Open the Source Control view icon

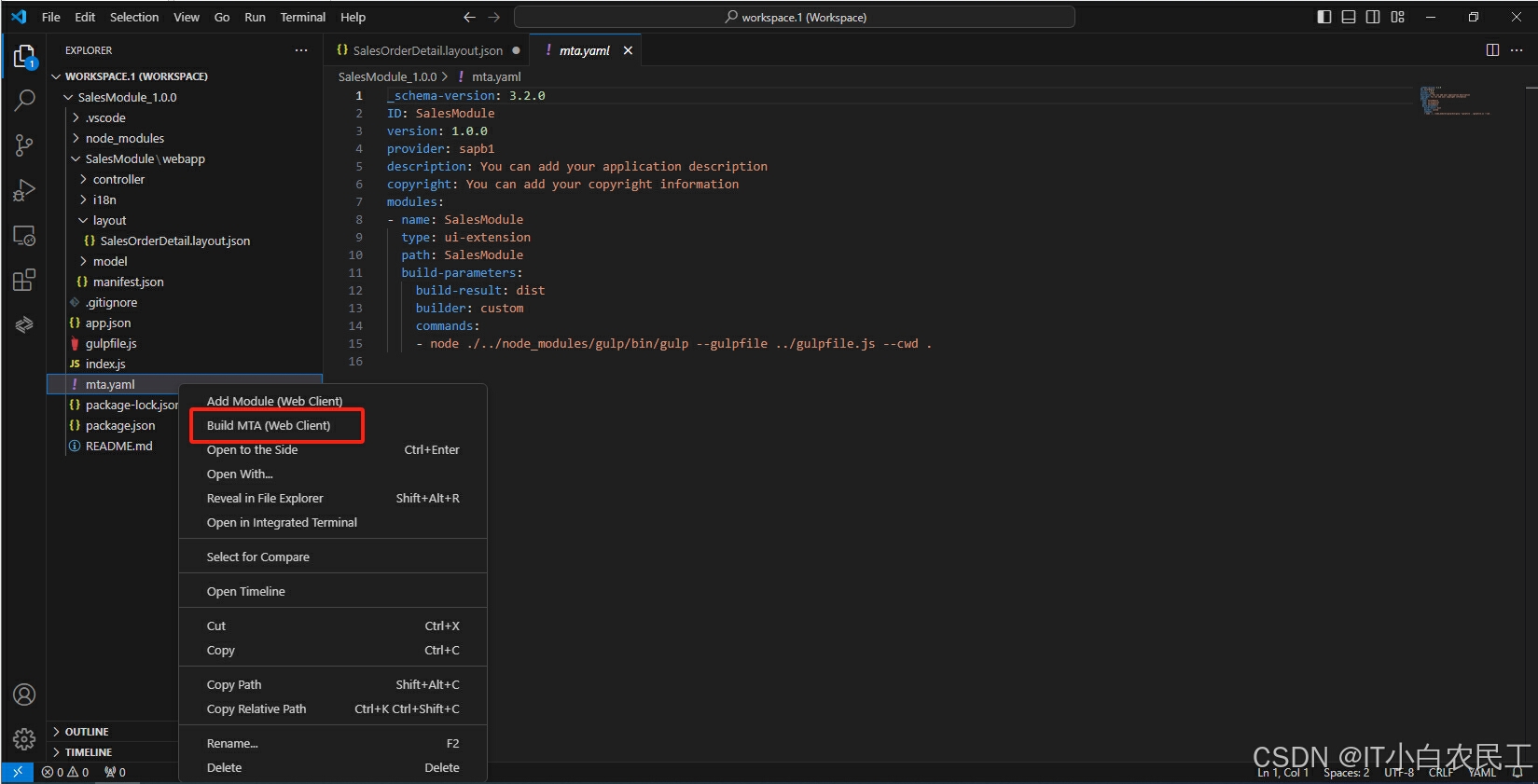(24, 144)
